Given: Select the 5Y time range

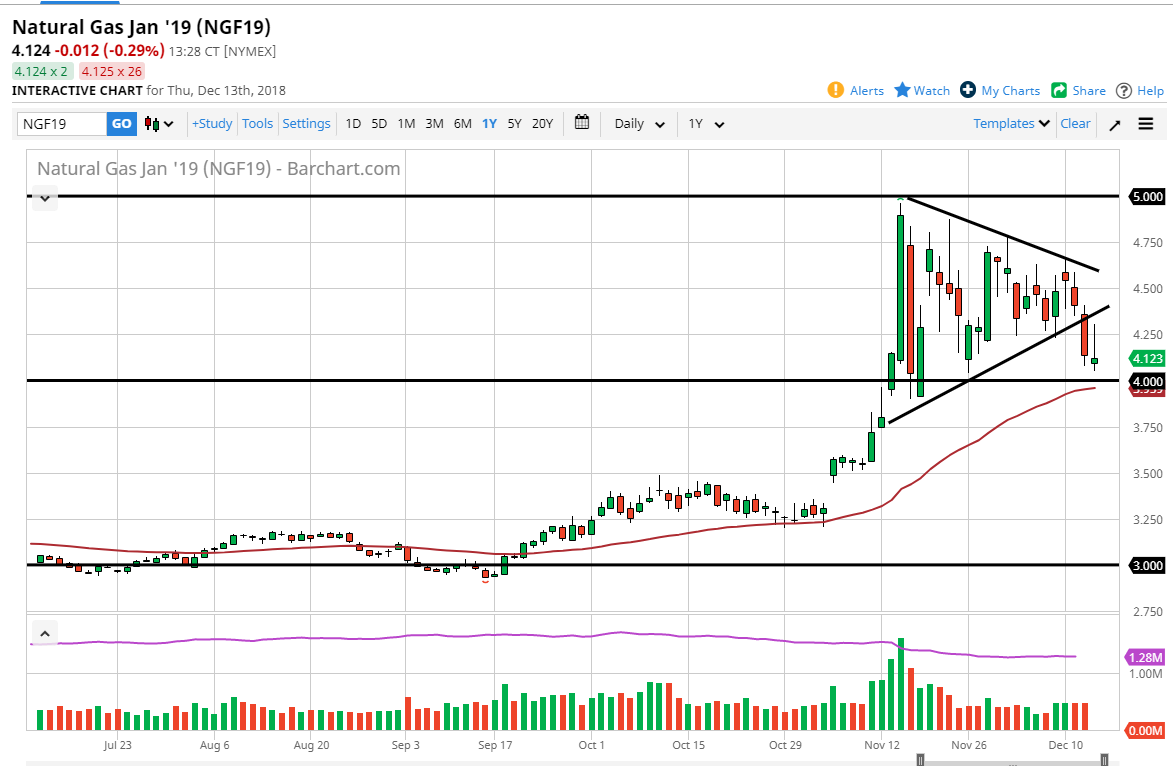Looking at the screenshot, I should [514, 124].
